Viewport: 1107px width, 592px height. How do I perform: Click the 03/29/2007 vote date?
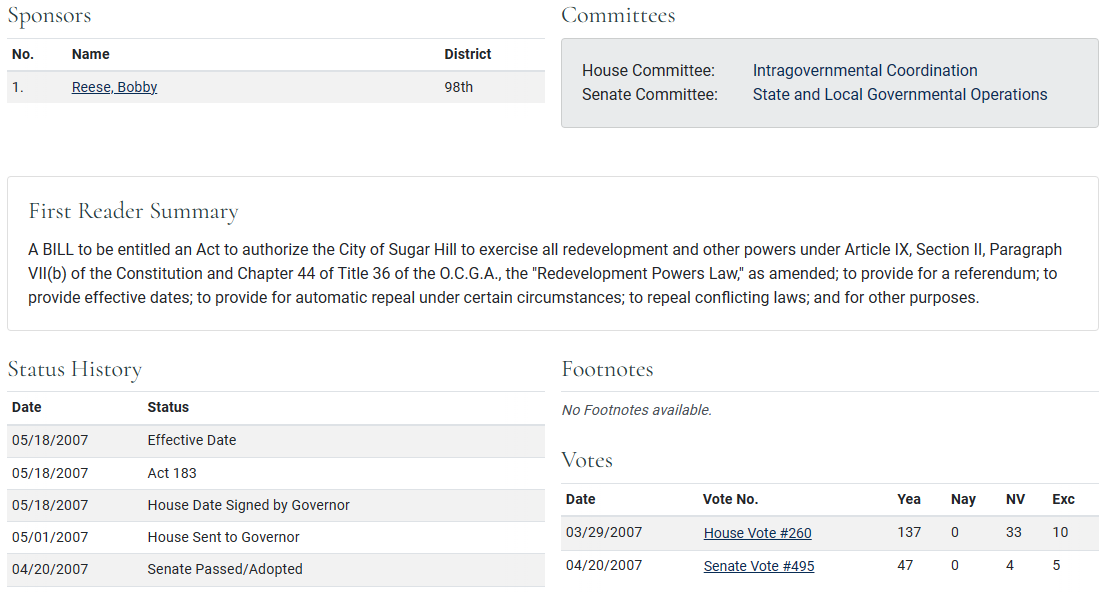tap(604, 532)
